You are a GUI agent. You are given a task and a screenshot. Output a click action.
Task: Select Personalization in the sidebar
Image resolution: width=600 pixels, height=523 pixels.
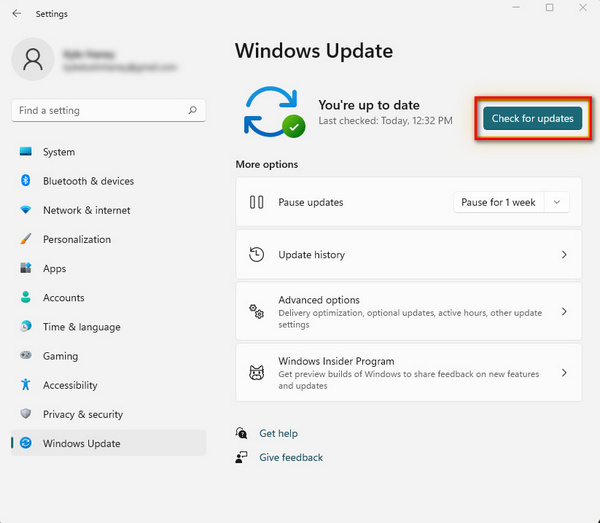(109, 239)
